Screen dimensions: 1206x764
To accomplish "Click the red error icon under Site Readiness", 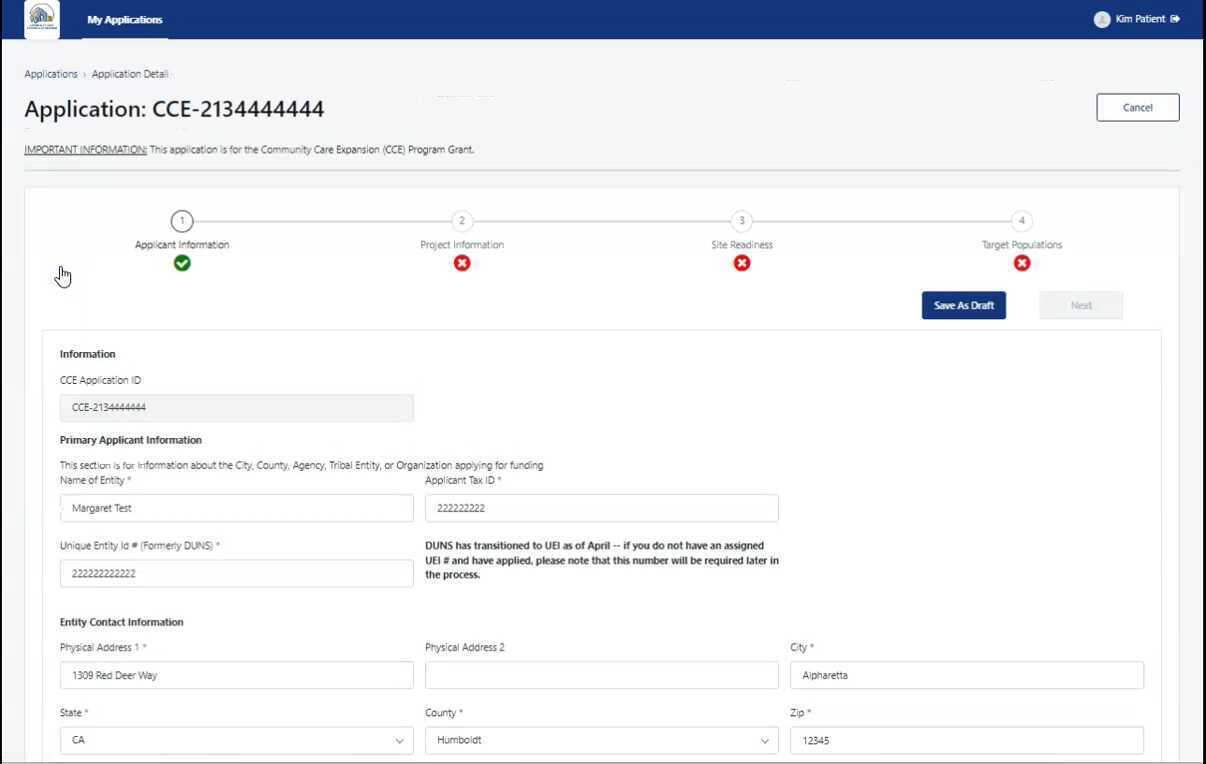I will [742, 263].
